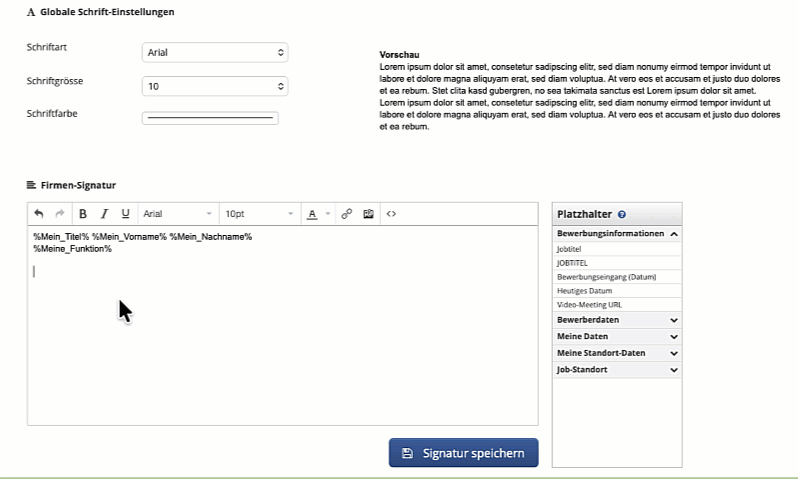Toggle bold formatting
The height and width of the screenshot is (479, 798).
pyautogui.click(x=83, y=214)
